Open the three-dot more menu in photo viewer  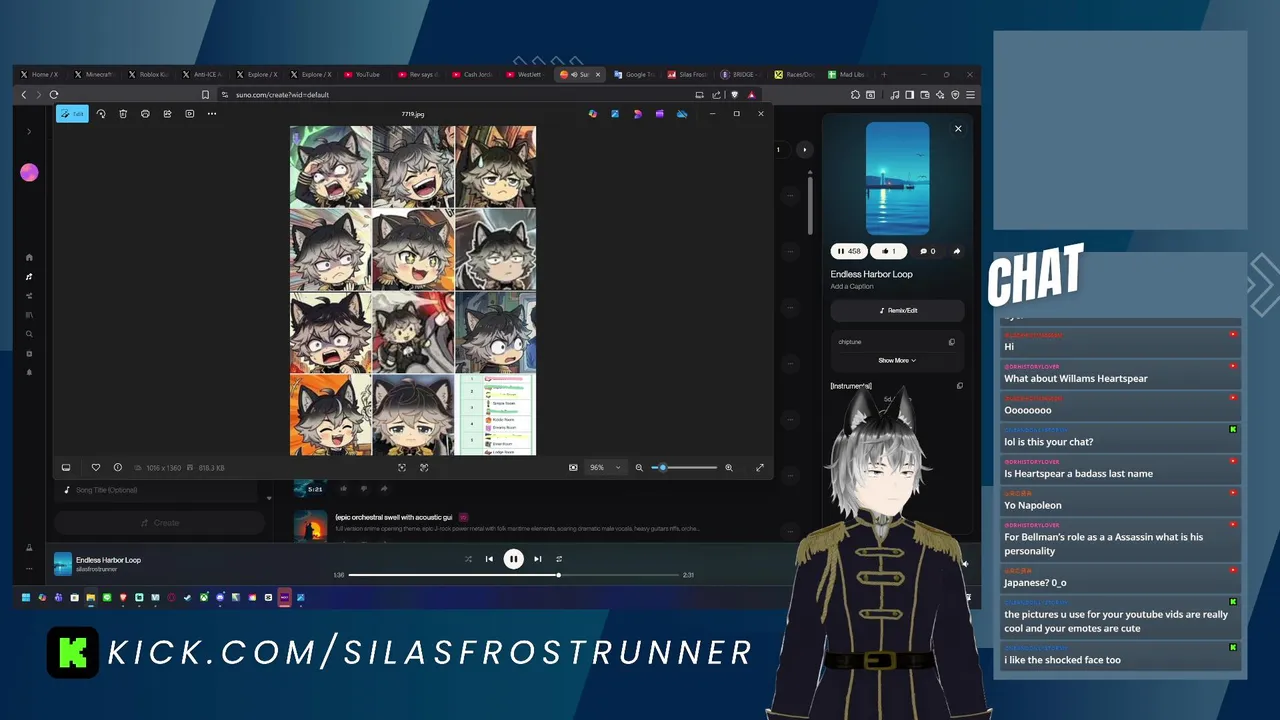tap(212, 114)
